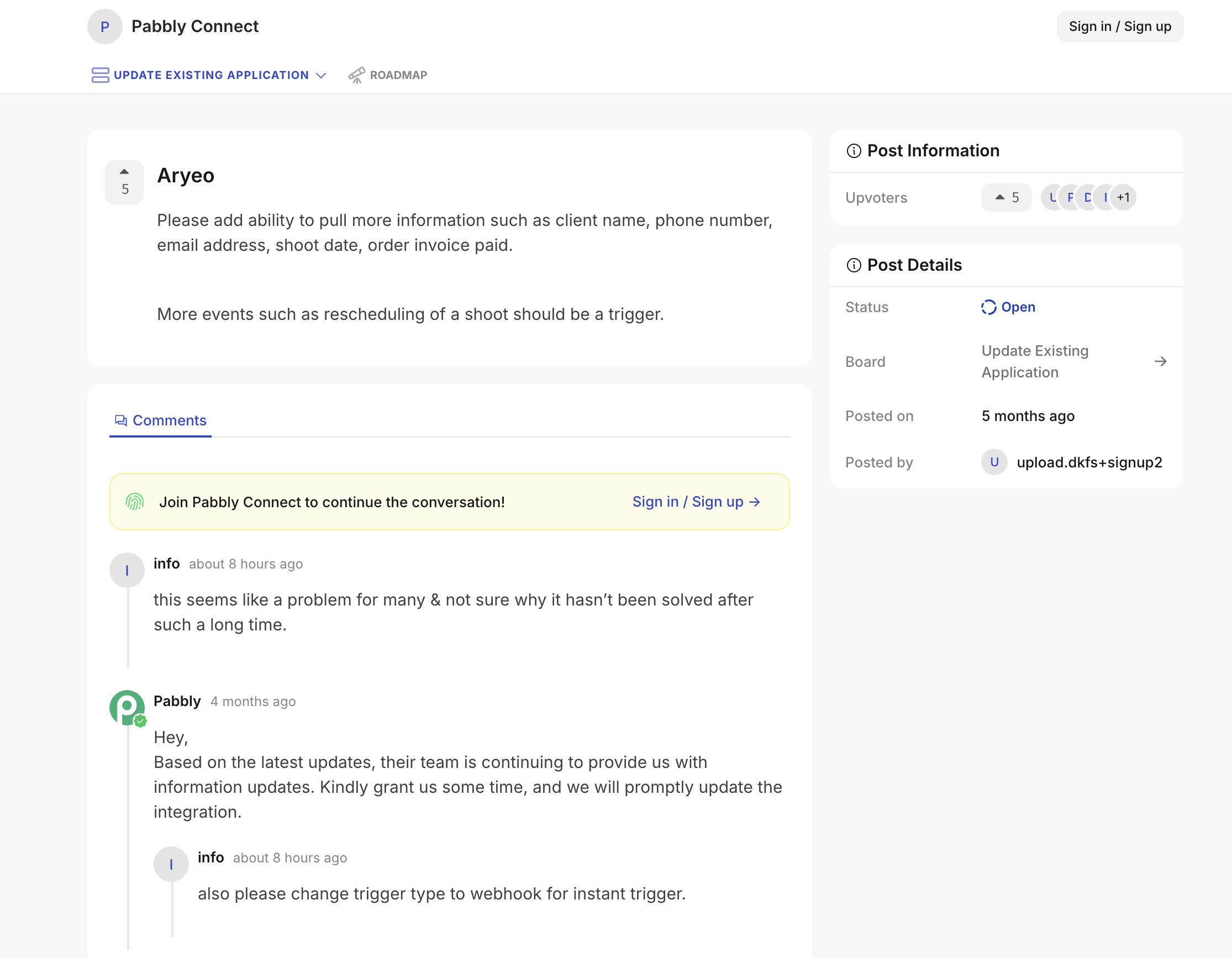Click the Roadmap telescope icon
Image resolution: width=1232 pixels, height=958 pixels.
356,75
